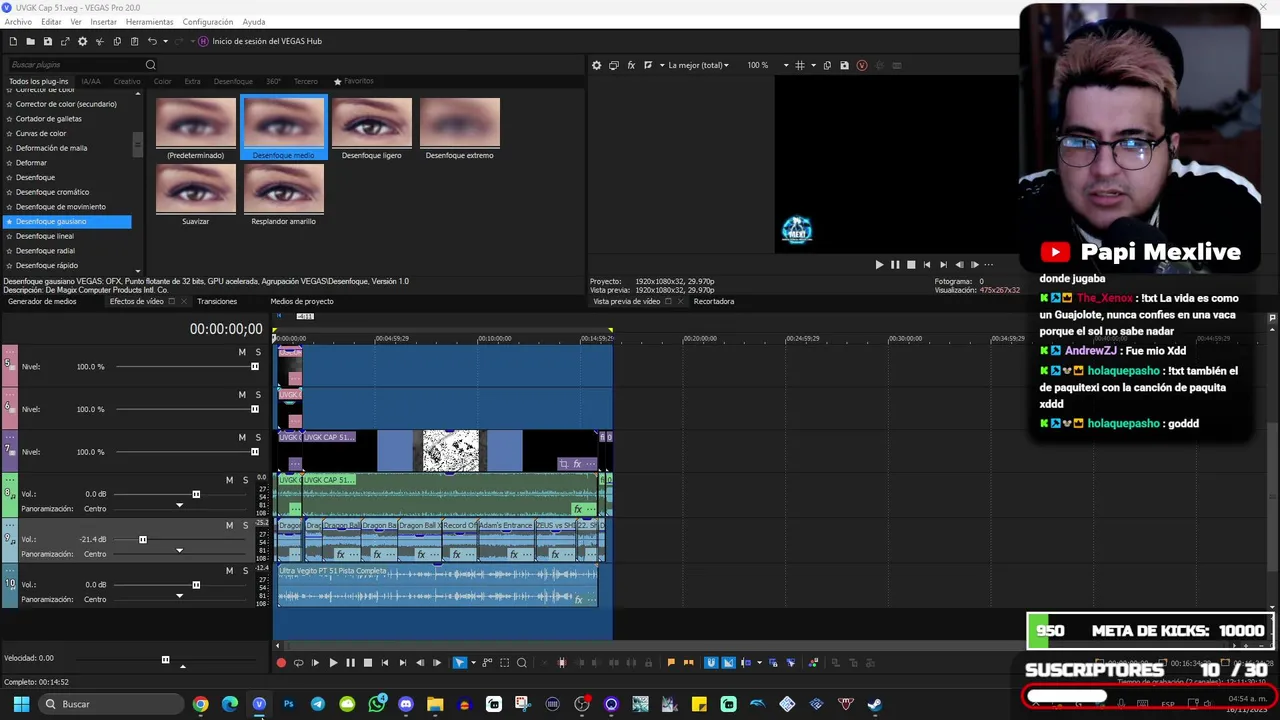Stop playback on the timeline transport bar
The image size is (1280, 720).
(x=368, y=663)
